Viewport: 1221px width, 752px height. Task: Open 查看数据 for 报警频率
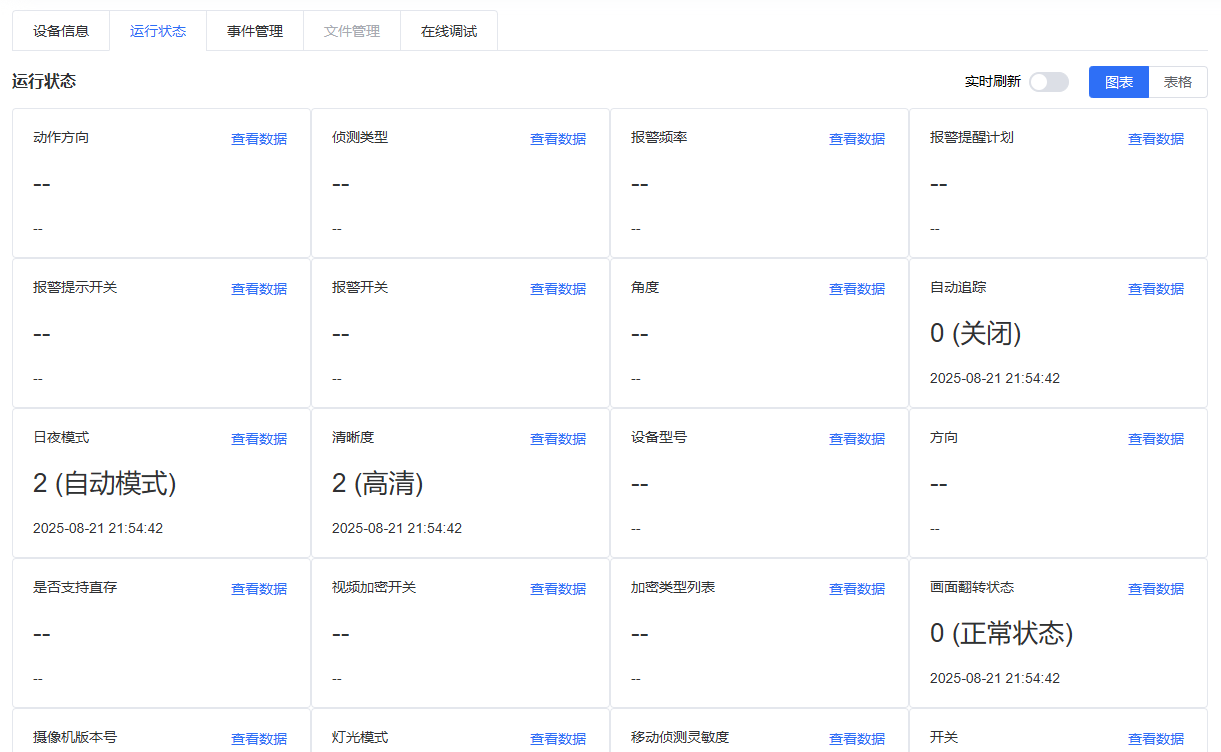tap(857, 139)
